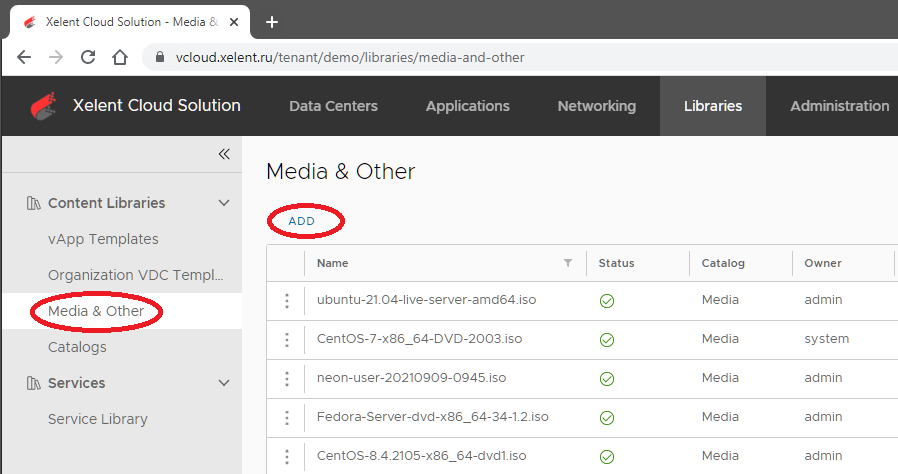Sort by the Owner column header

coord(823,263)
